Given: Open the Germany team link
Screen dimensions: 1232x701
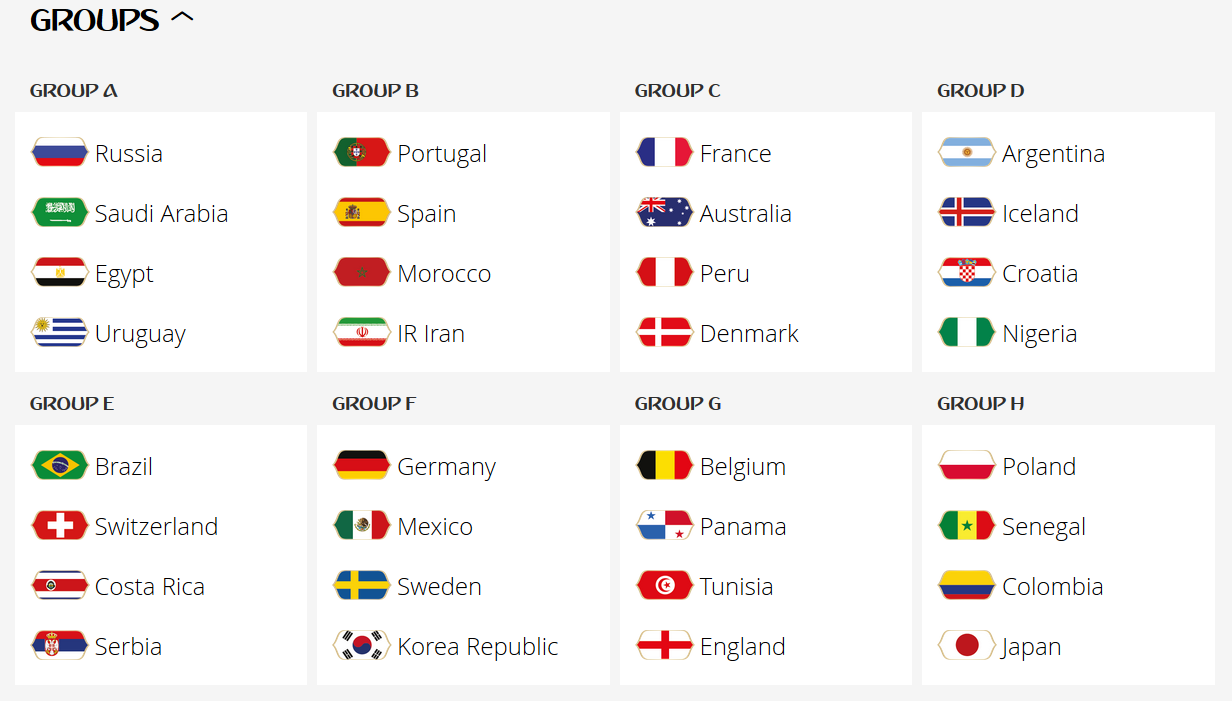Looking at the screenshot, I should (446, 467).
